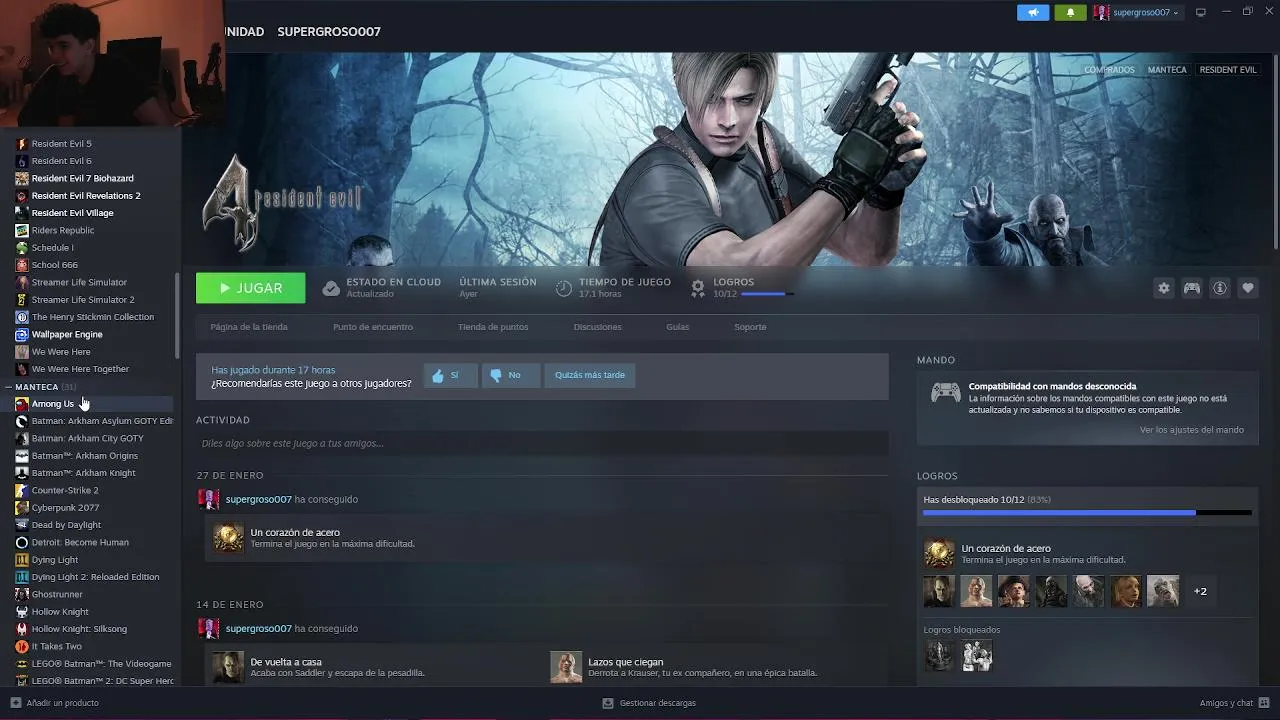The height and width of the screenshot is (720, 1280).
Task: Choose Quizás más tarde
Action: tap(590, 375)
